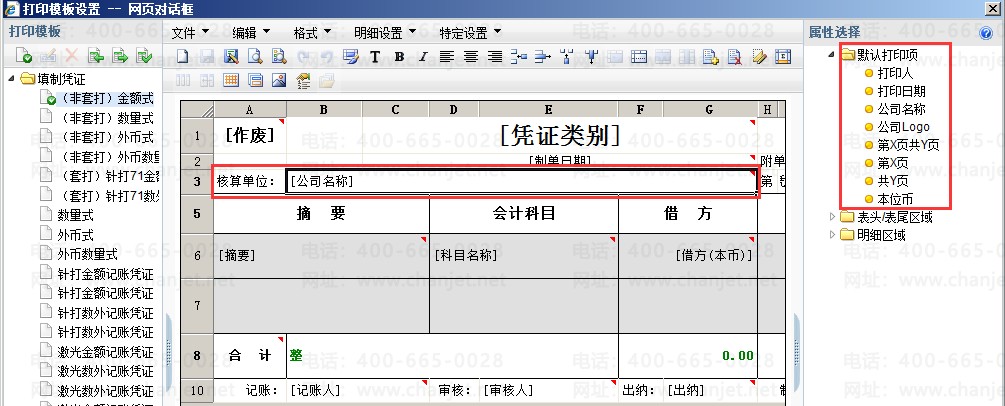This screenshot has height=406, width=1005.
Task: Click the orange table grid icon
Action: tap(231, 80)
